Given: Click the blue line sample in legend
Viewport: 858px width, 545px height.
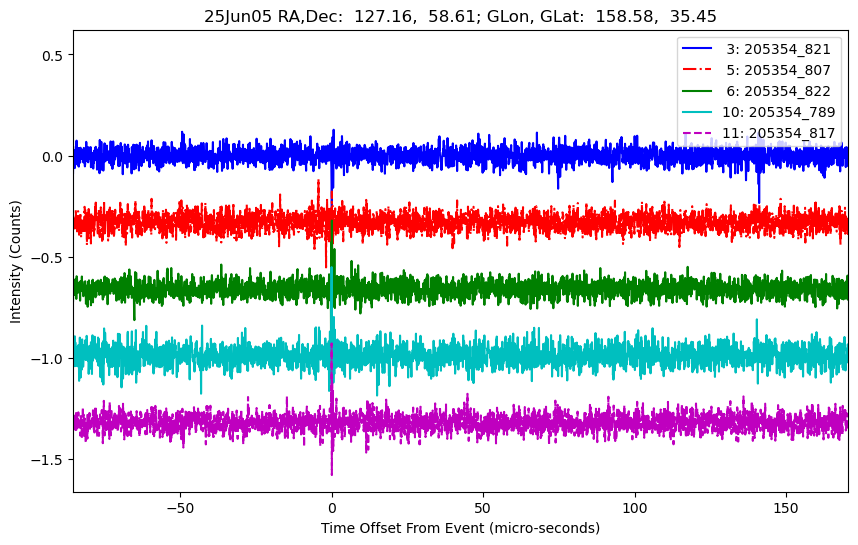Looking at the screenshot, I should [x=697, y=49].
